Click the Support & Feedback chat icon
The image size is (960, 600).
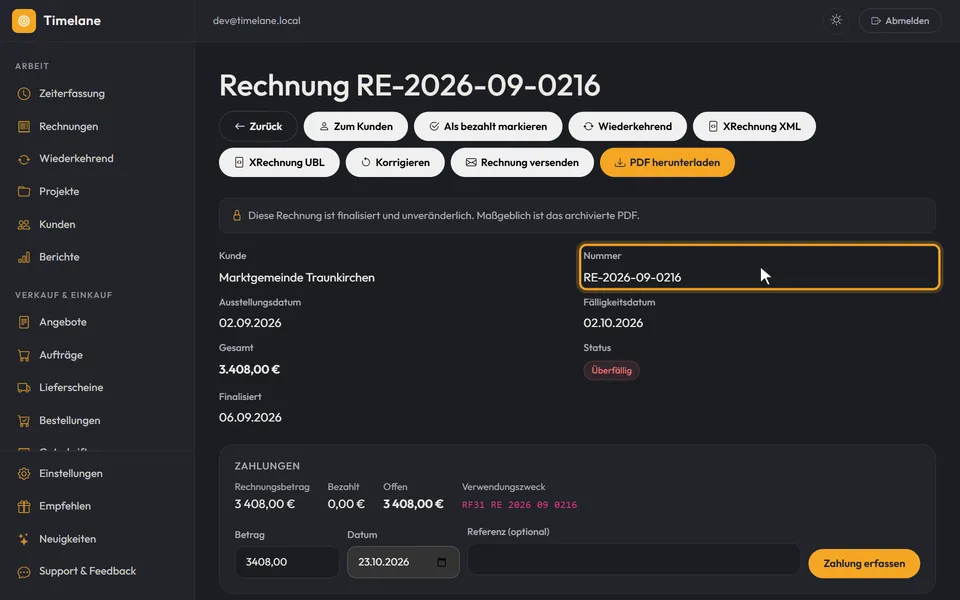tap(24, 572)
